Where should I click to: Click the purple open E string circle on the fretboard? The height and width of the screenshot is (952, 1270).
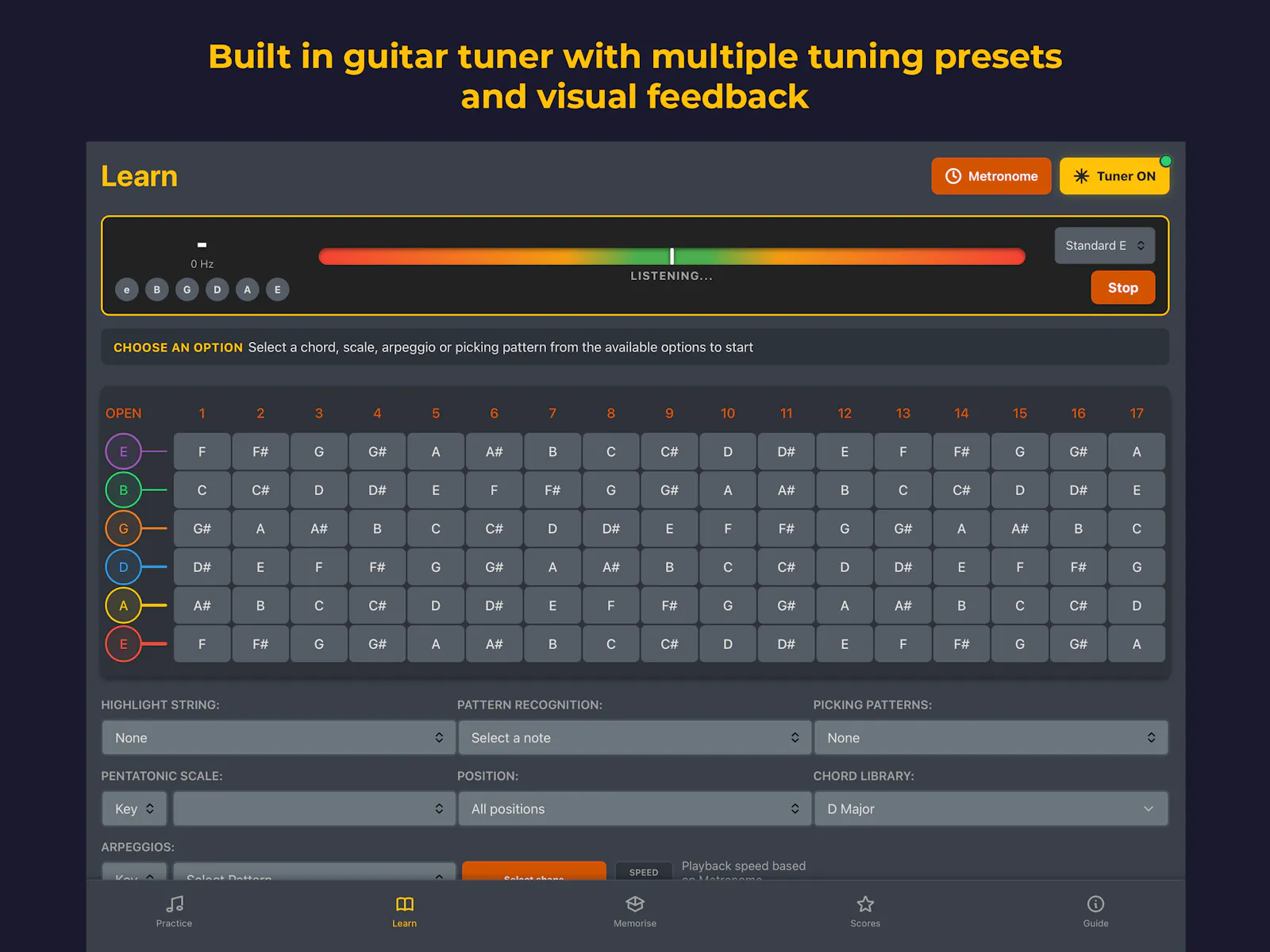(x=123, y=451)
